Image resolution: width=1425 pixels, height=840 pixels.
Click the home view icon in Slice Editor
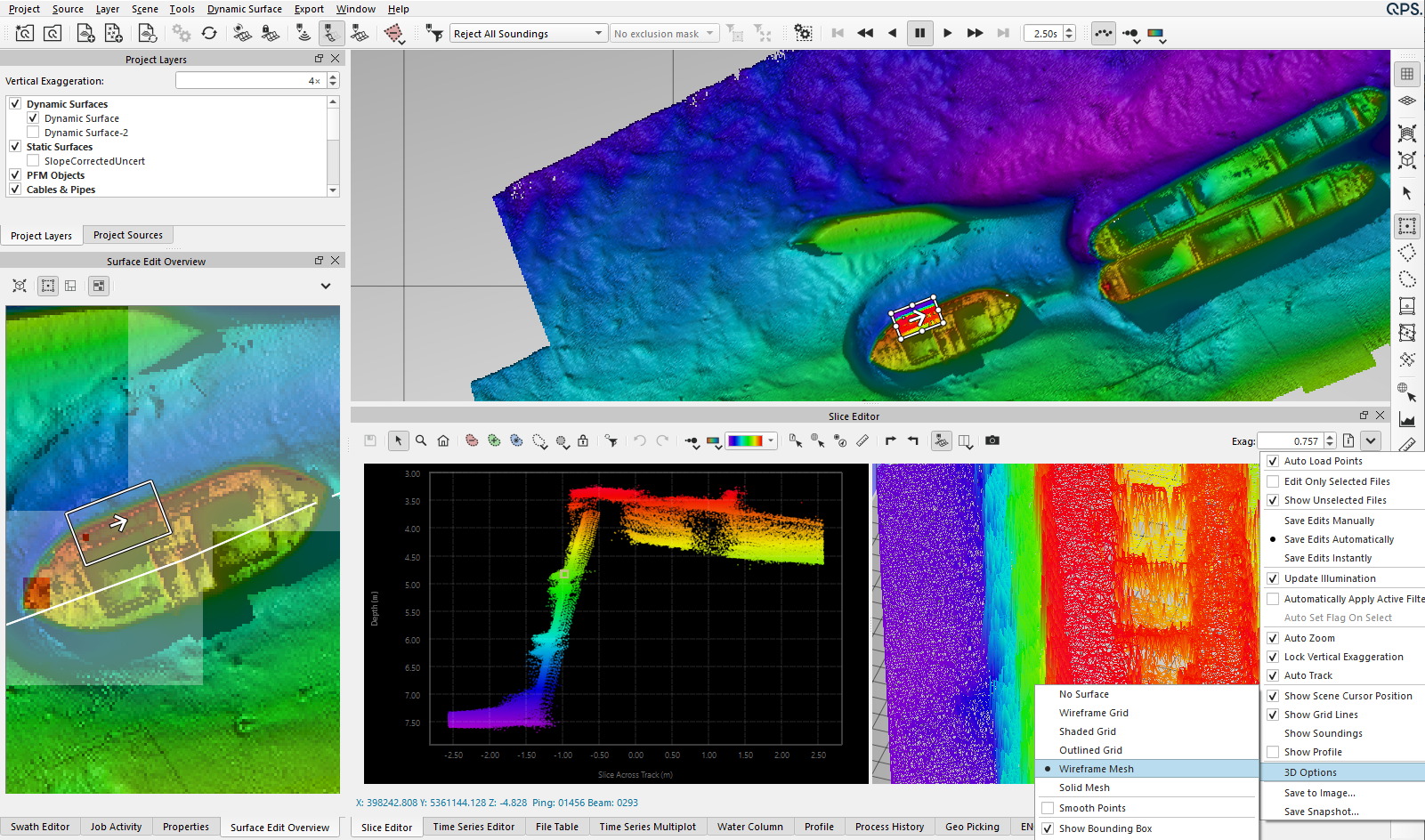(x=443, y=440)
